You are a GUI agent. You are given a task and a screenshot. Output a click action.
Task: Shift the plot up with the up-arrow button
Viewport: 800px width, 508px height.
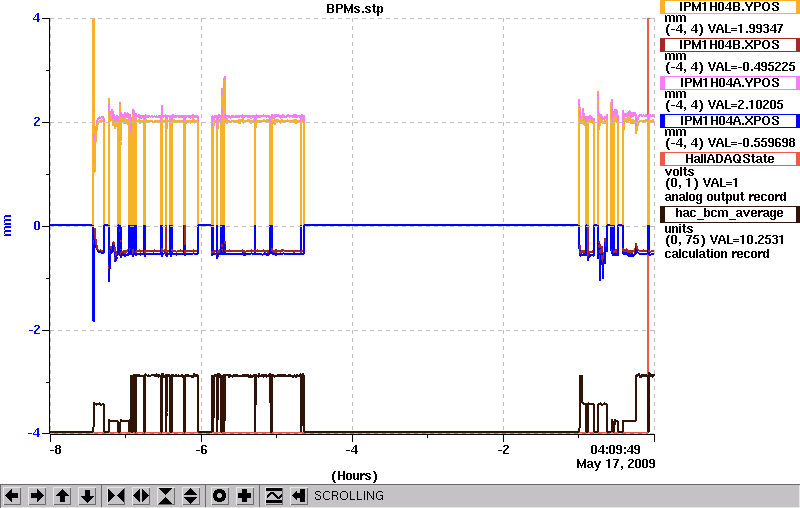click(x=62, y=496)
